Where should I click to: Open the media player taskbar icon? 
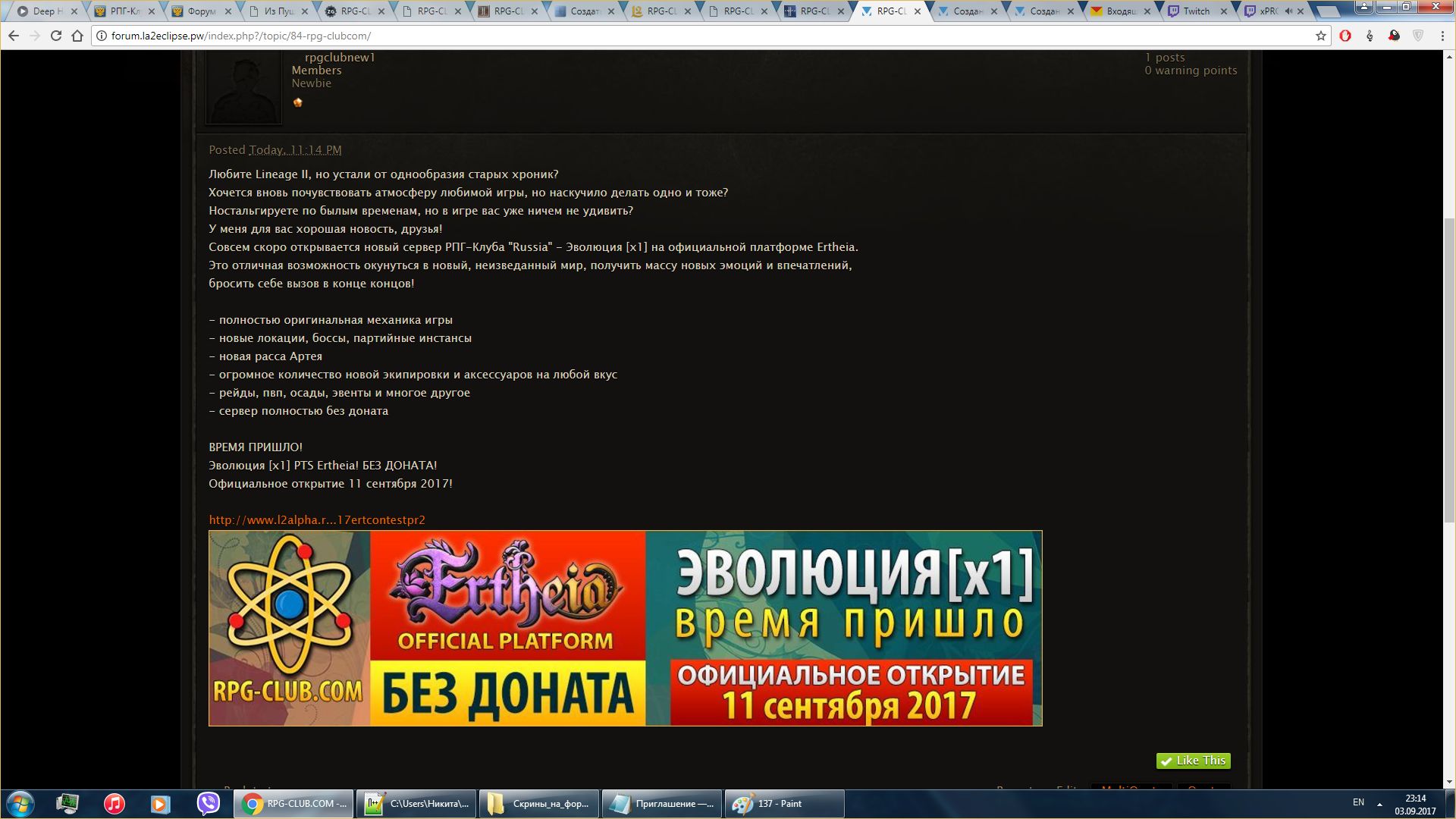point(161,804)
